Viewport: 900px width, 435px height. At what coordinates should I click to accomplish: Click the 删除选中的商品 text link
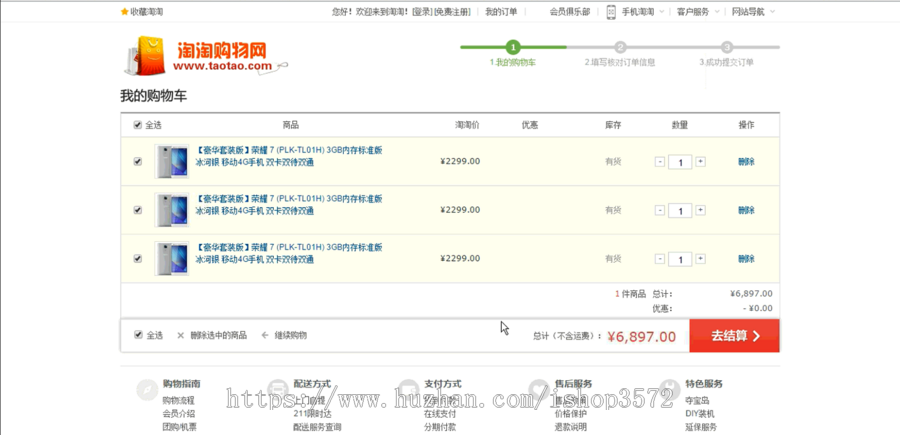(x=219, y=335)
